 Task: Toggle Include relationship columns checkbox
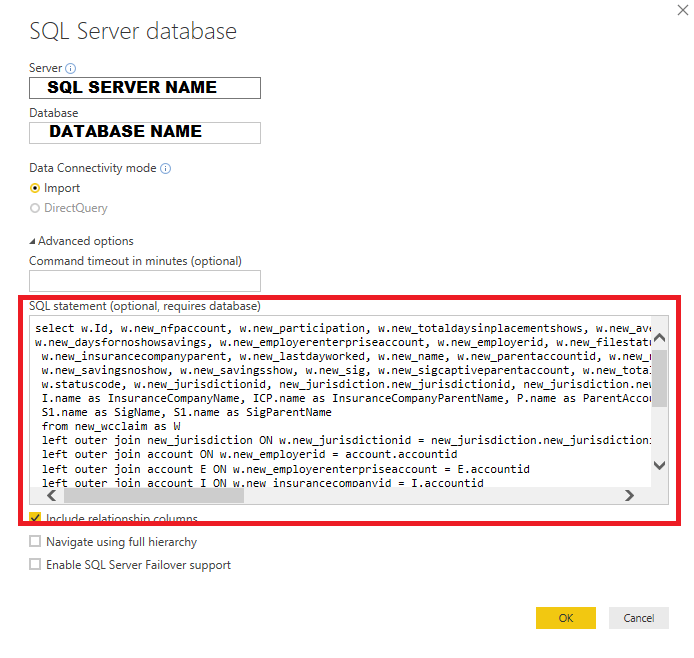pos(35,518)
